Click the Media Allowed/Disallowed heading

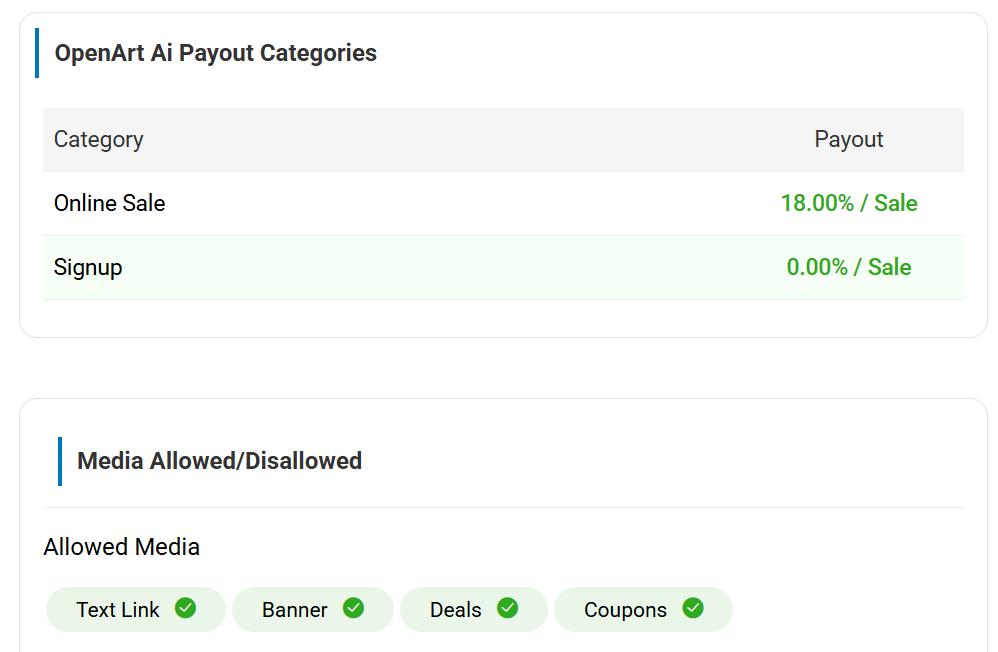pyautogui.click(x=219, y=461)
